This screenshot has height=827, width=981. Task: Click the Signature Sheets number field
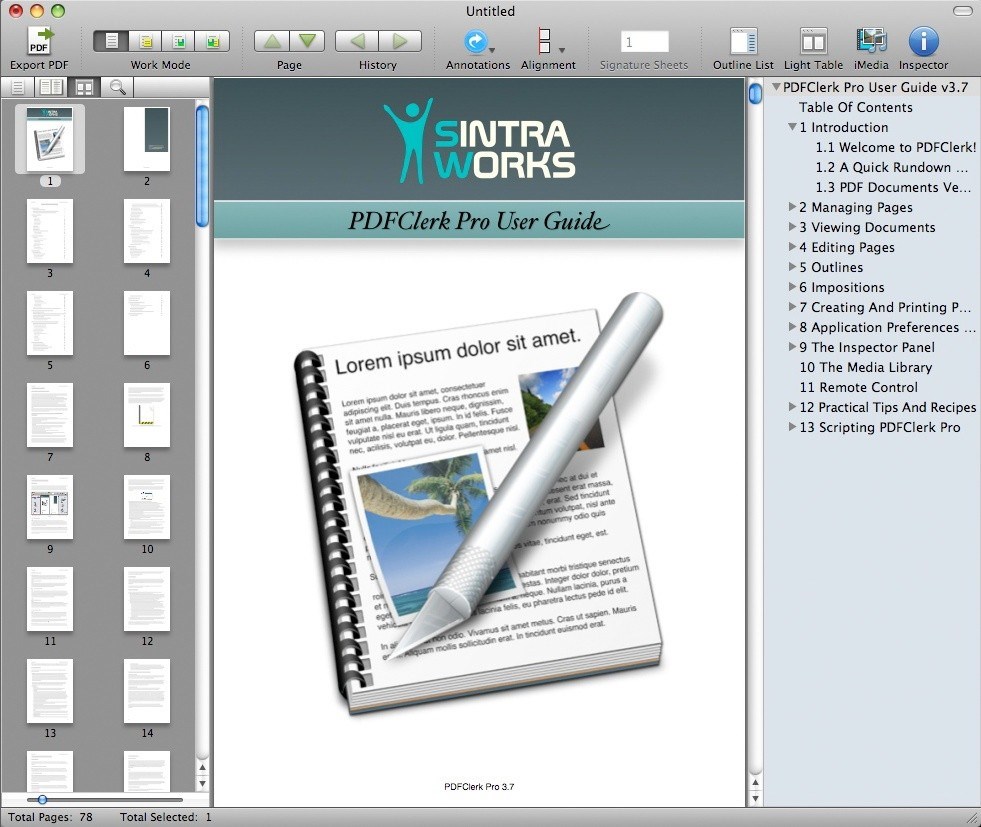point(644,42)
